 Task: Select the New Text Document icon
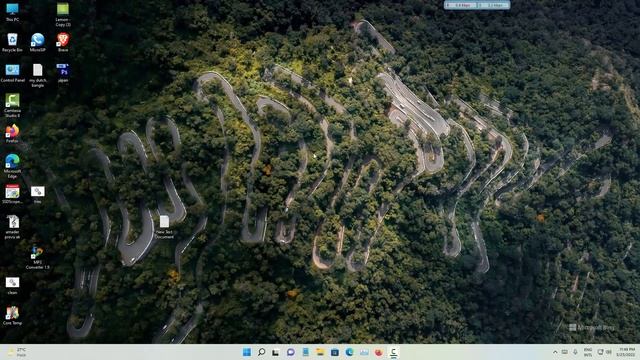pos(164,227)
